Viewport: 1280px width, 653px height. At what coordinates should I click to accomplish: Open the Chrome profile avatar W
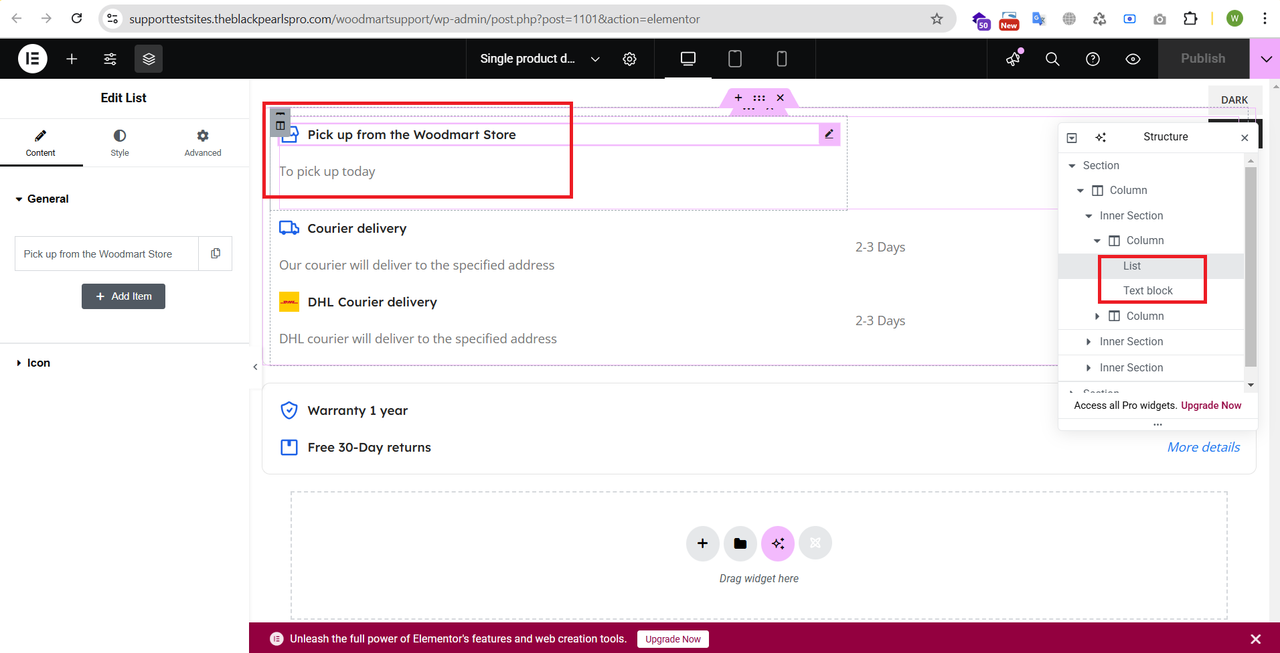point(1234,19)
